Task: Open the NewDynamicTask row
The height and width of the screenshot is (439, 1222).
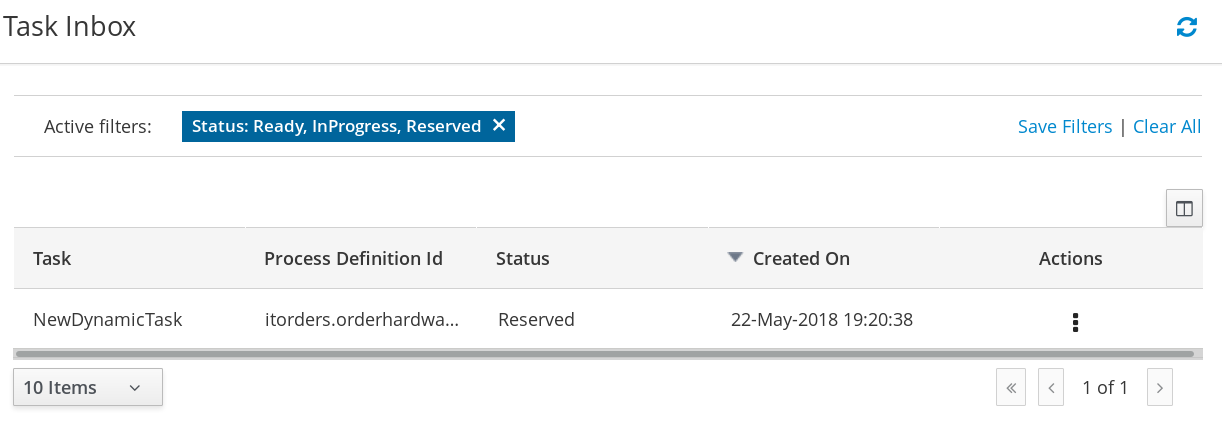Action: click(608, 320)
